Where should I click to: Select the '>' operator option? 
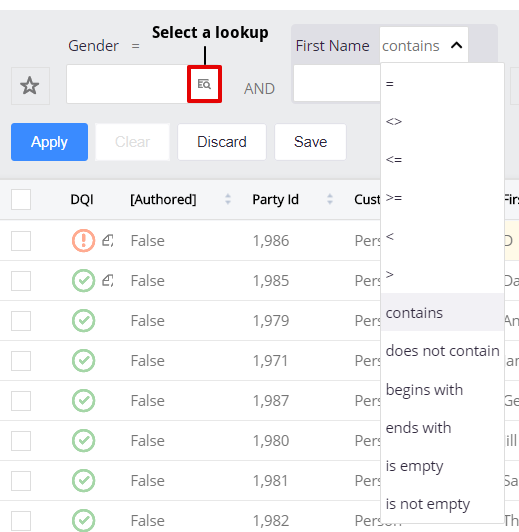pyautogui.click(x=442, y=274)
